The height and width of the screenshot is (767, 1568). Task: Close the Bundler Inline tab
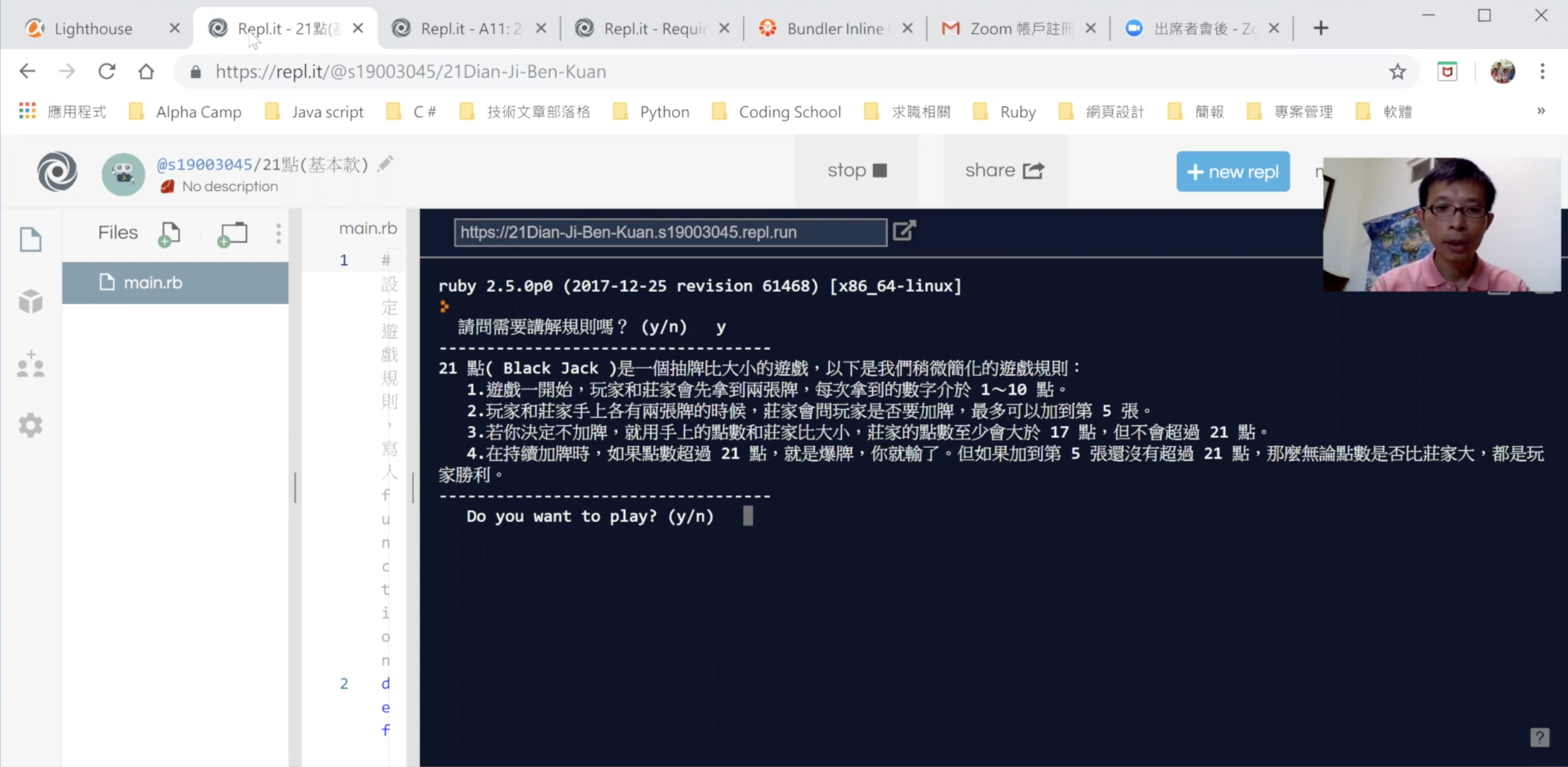[908, 28]
